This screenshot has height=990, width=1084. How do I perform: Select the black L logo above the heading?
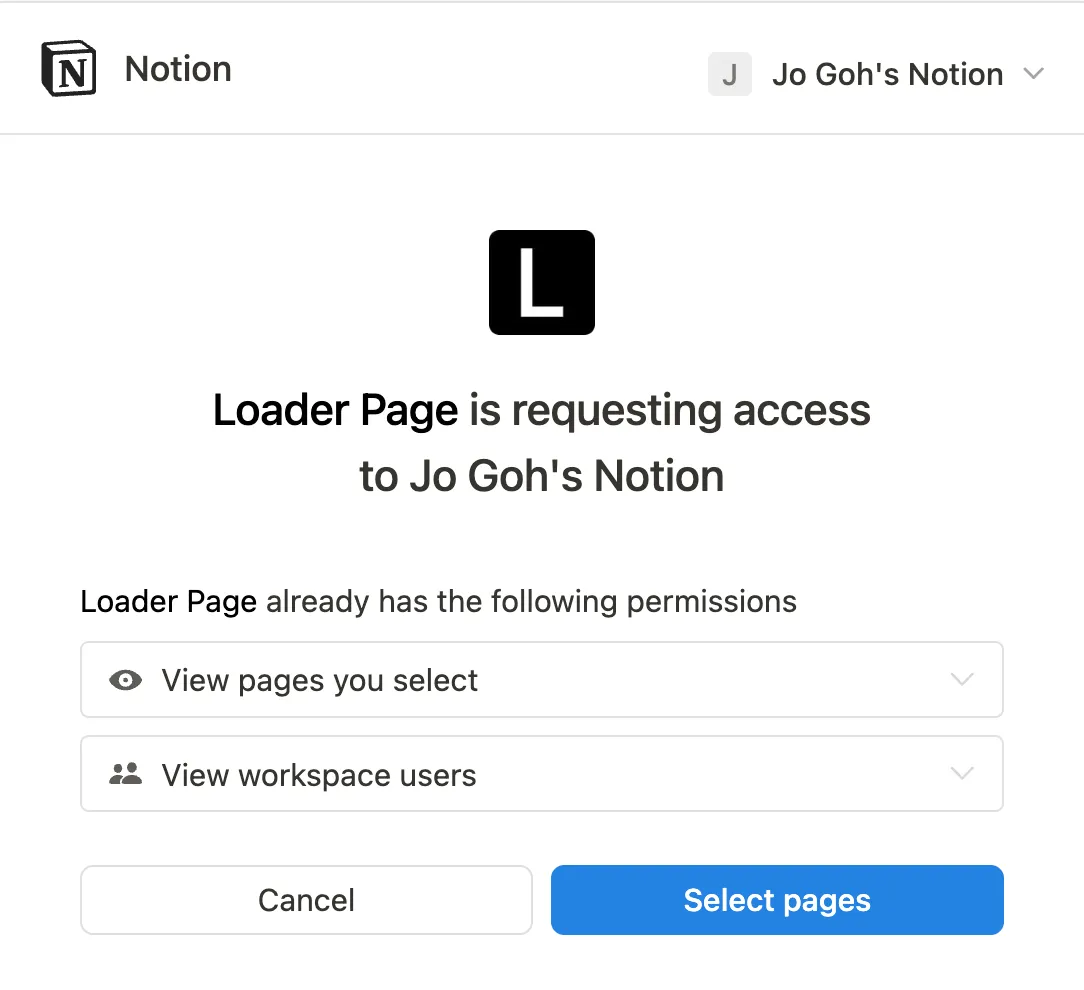tap(541, 282)
